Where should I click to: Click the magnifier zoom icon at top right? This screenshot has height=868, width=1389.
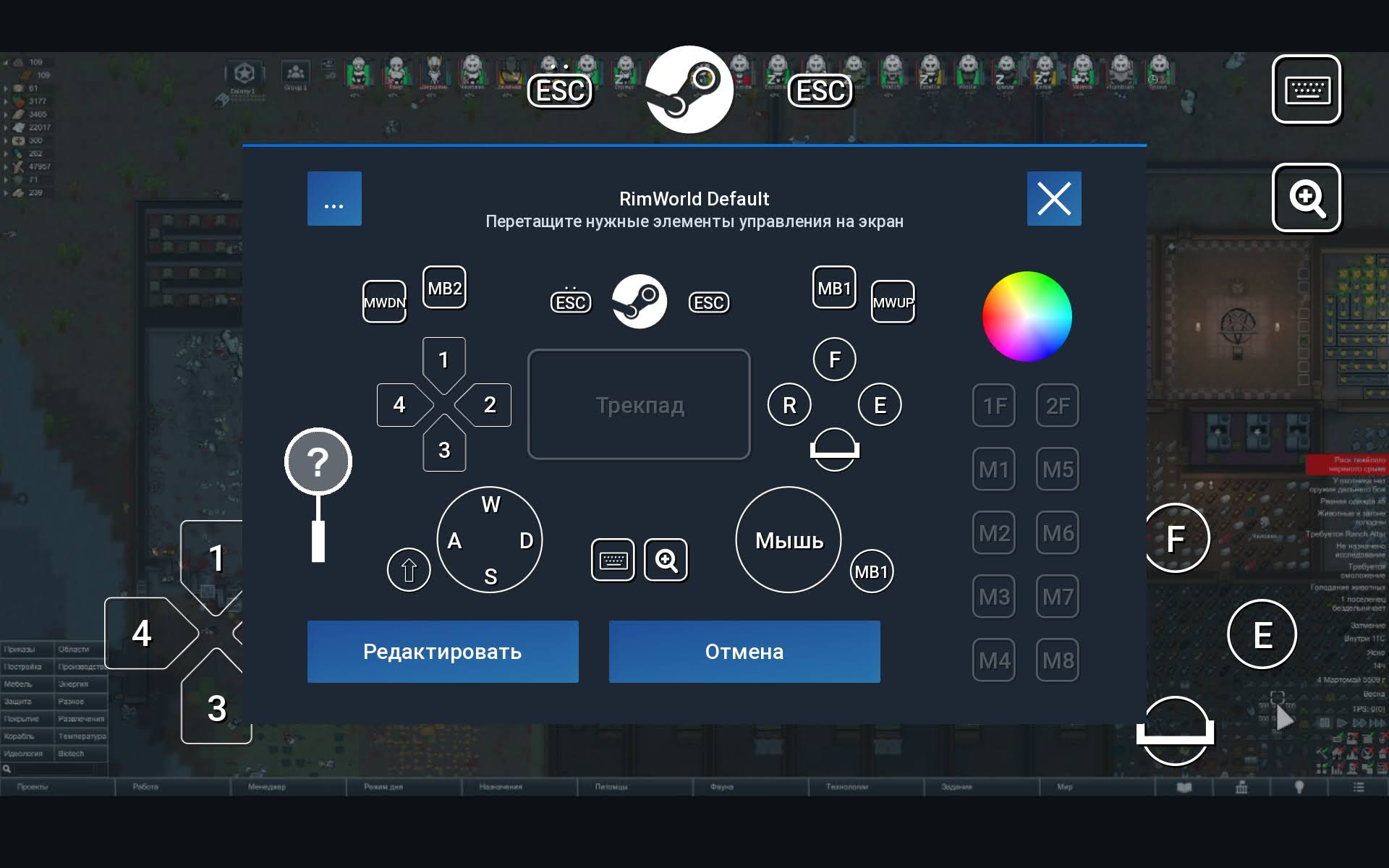1307,198
